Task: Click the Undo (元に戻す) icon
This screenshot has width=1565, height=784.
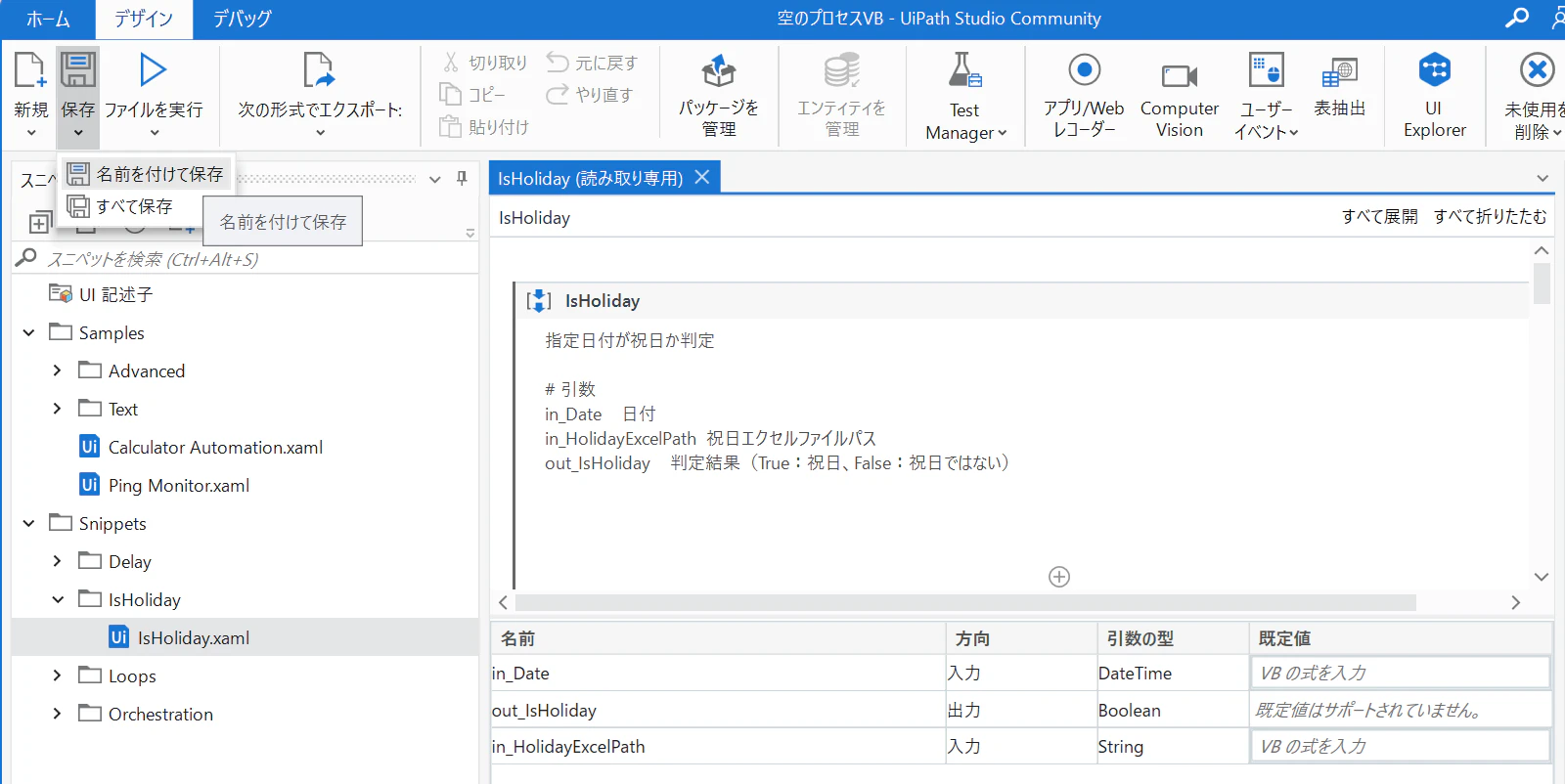Action: point(558,63)
